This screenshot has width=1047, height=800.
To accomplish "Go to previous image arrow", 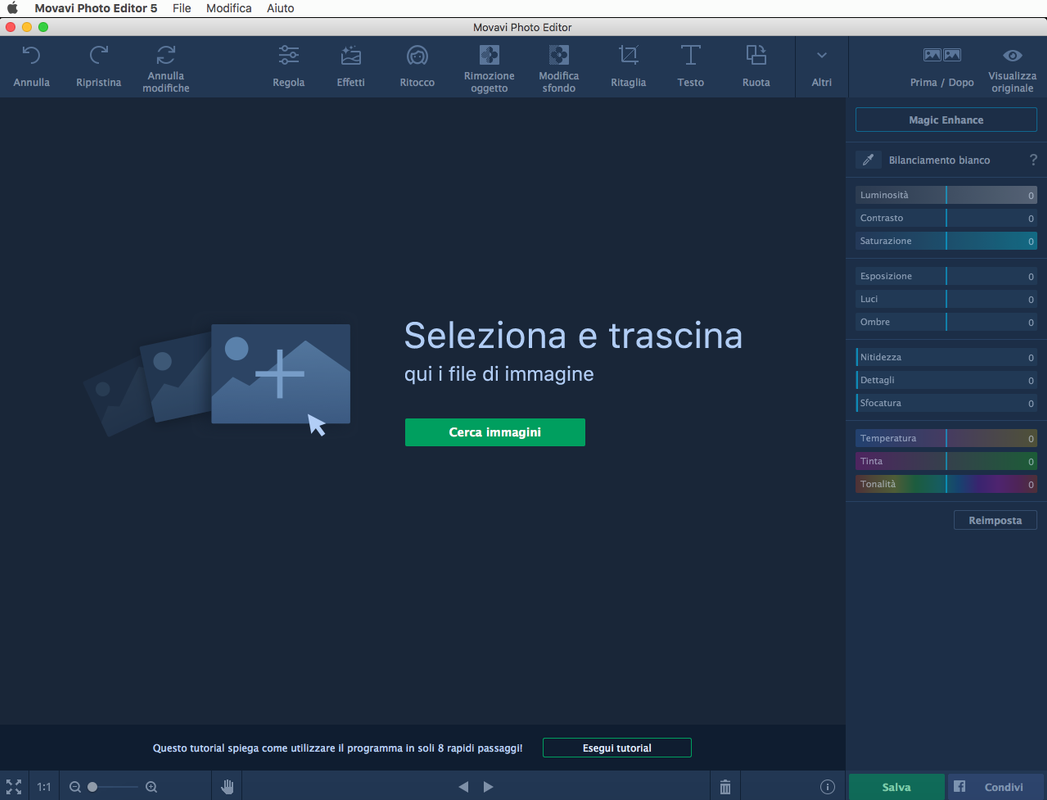I will click(463, 787).
